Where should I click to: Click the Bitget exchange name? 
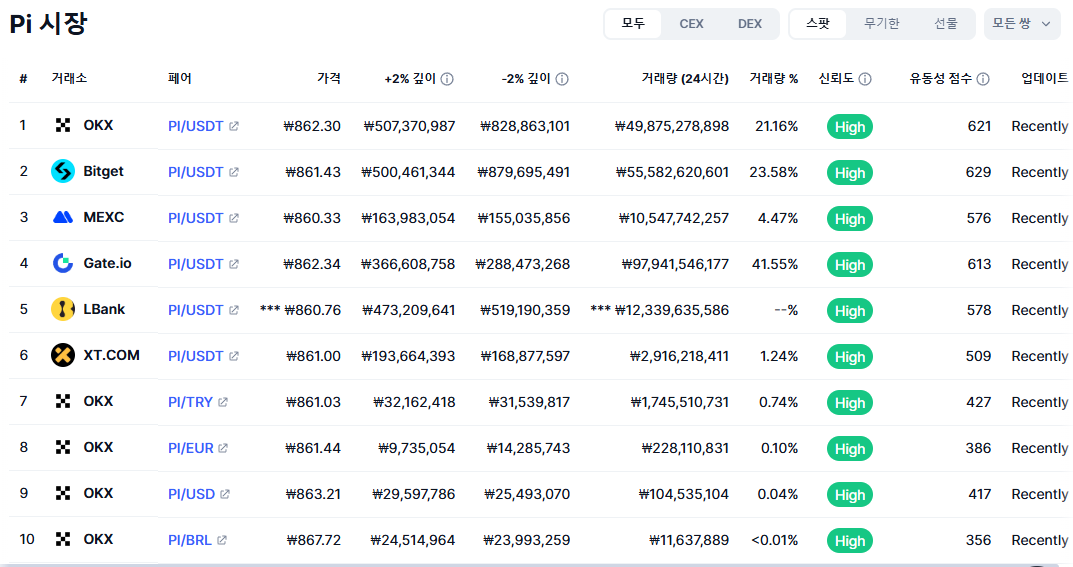coord(103,171)
